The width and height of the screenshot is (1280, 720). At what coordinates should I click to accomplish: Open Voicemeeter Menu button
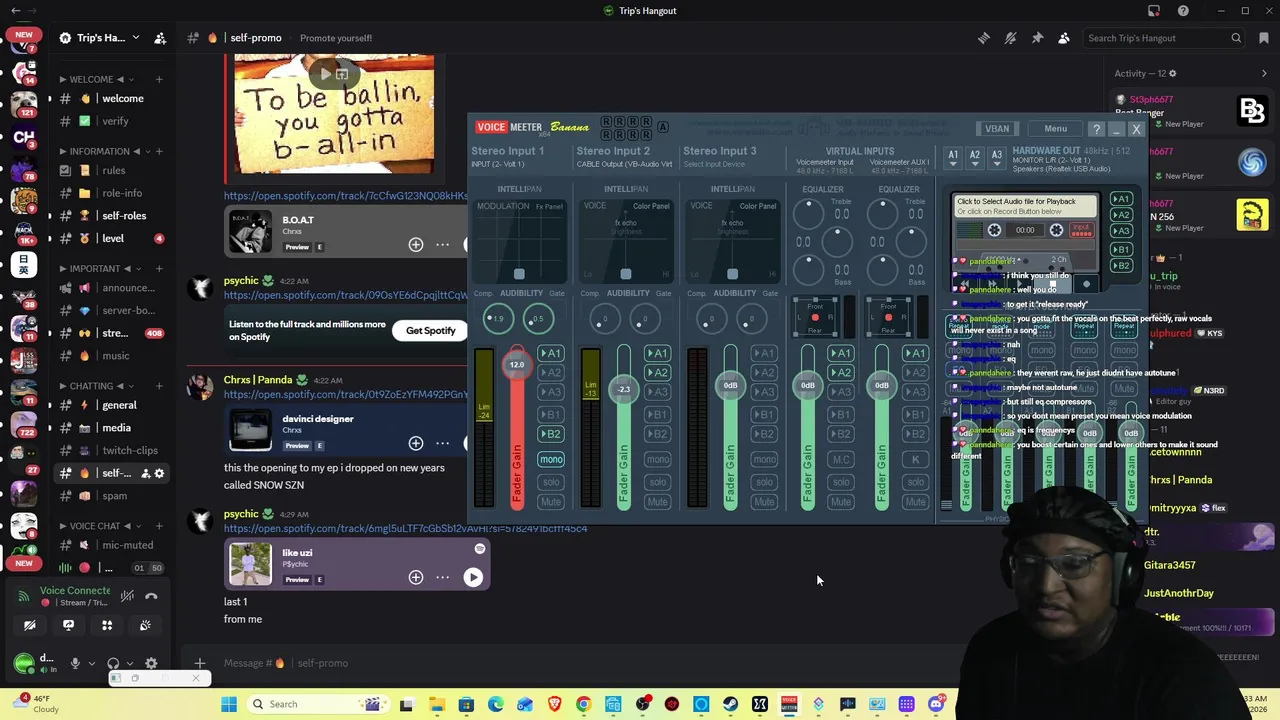(1055, 129)
